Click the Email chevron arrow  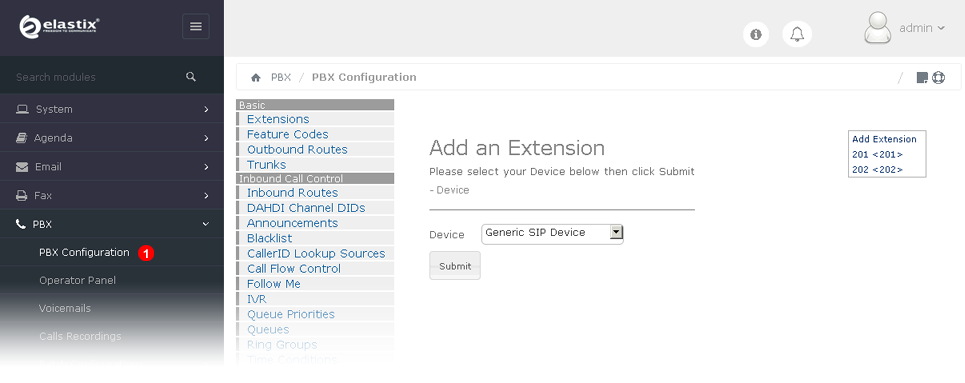[x=206, y=167]
